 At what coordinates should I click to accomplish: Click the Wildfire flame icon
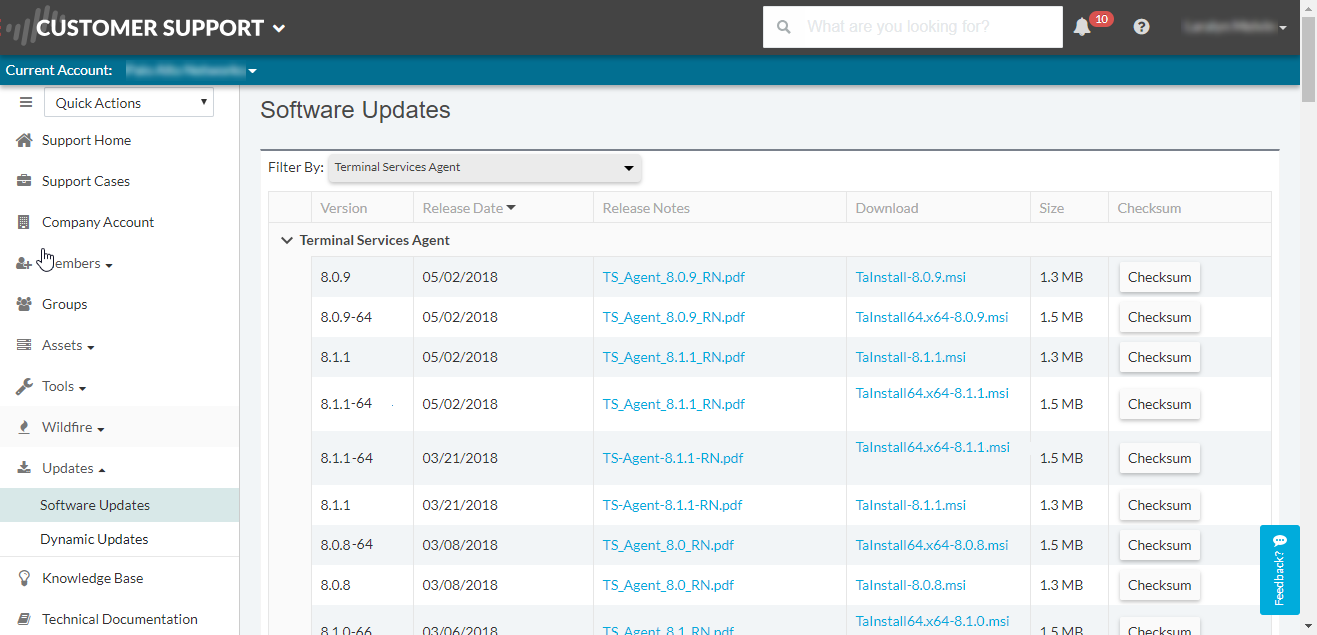point(25,427)
